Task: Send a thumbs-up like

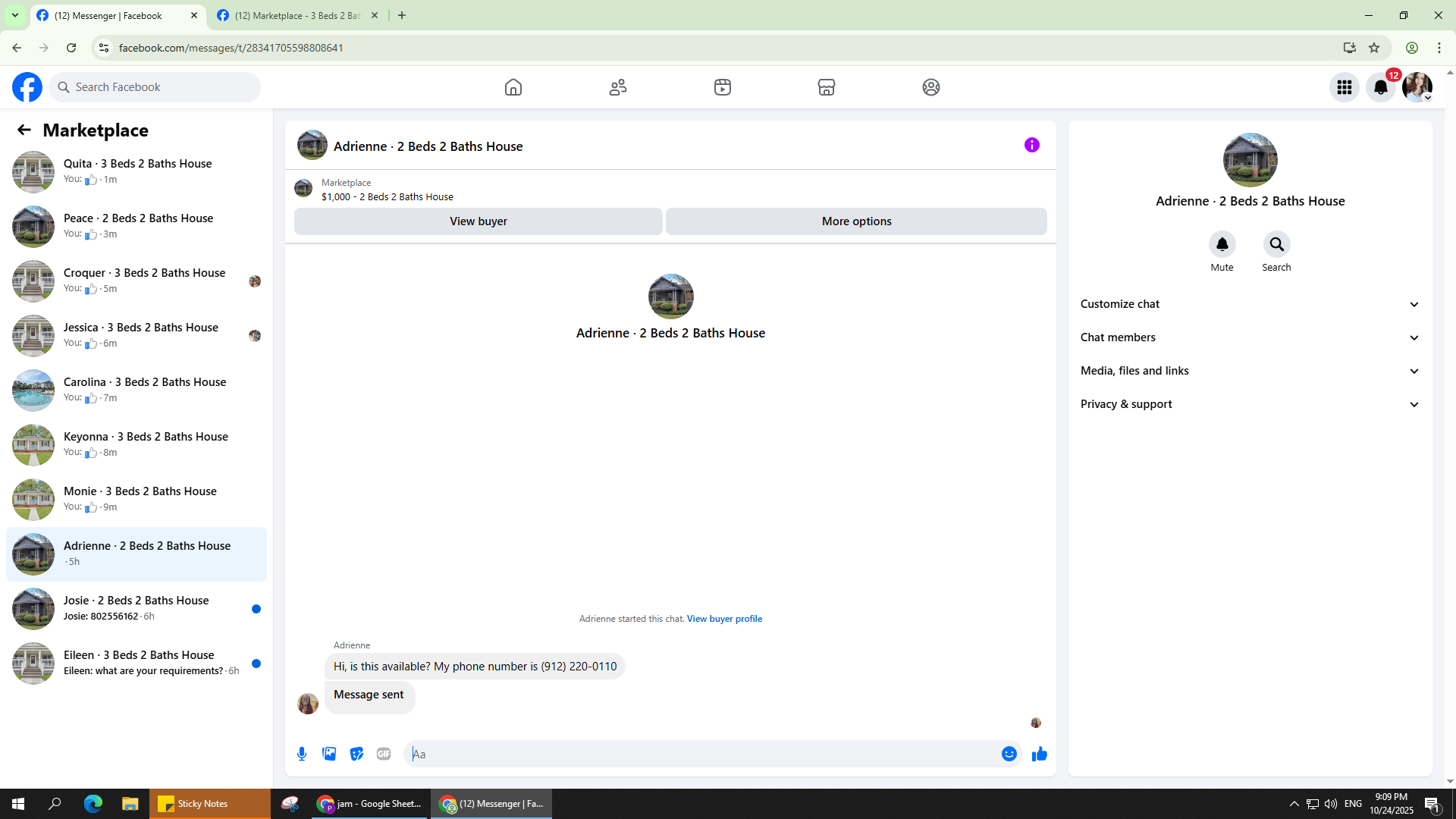Action: coord(1039,754)
